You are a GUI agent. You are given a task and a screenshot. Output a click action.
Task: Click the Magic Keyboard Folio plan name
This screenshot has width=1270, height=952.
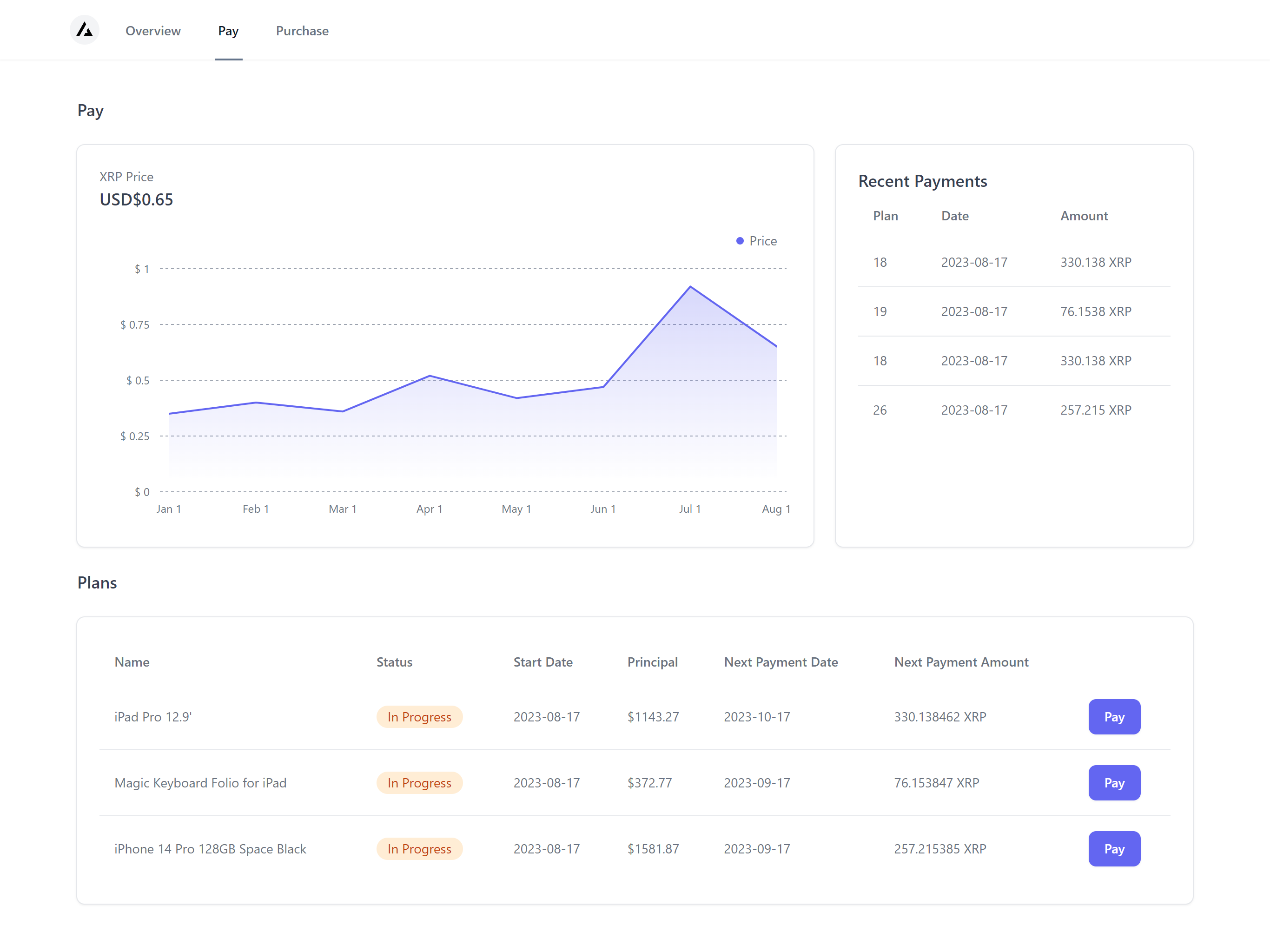click(200, 783)
